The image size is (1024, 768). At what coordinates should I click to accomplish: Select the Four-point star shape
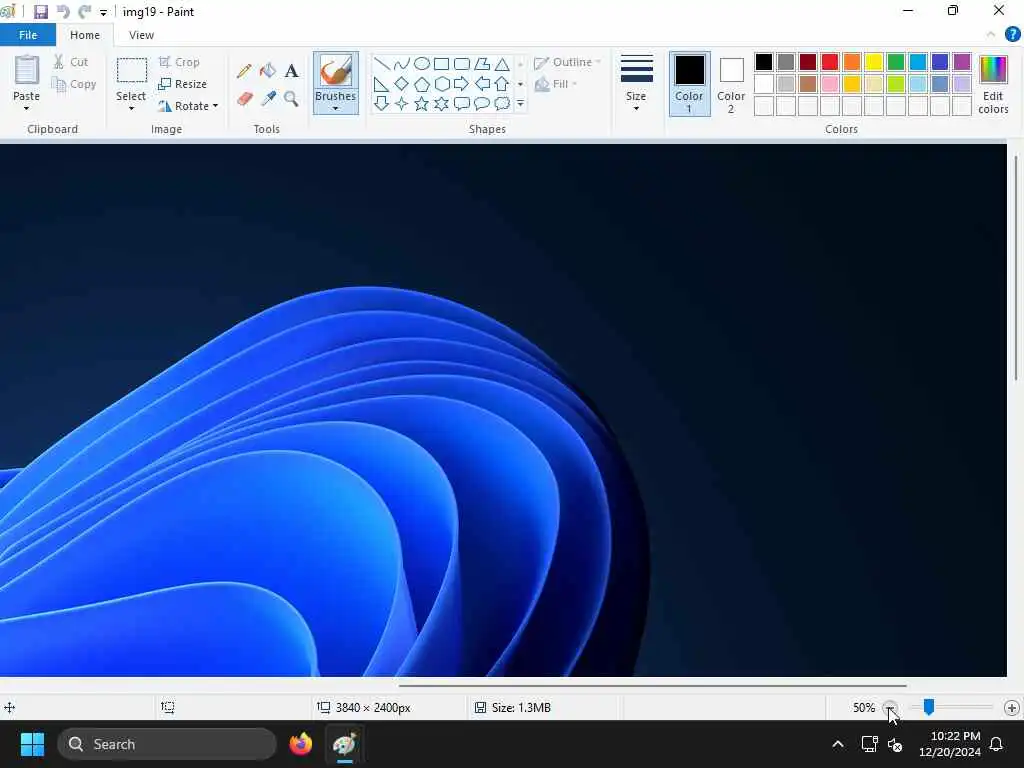(x=402, y=103)
